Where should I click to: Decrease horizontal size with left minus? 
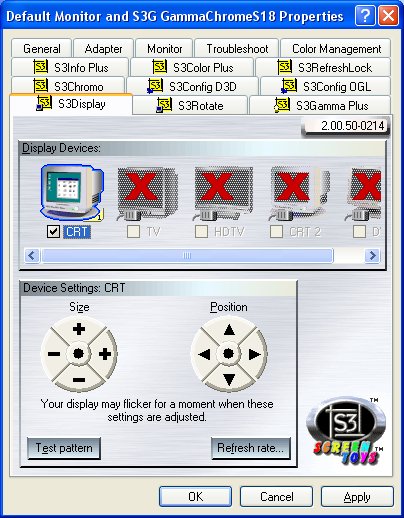pyautogui.click(x=54, y=354)
